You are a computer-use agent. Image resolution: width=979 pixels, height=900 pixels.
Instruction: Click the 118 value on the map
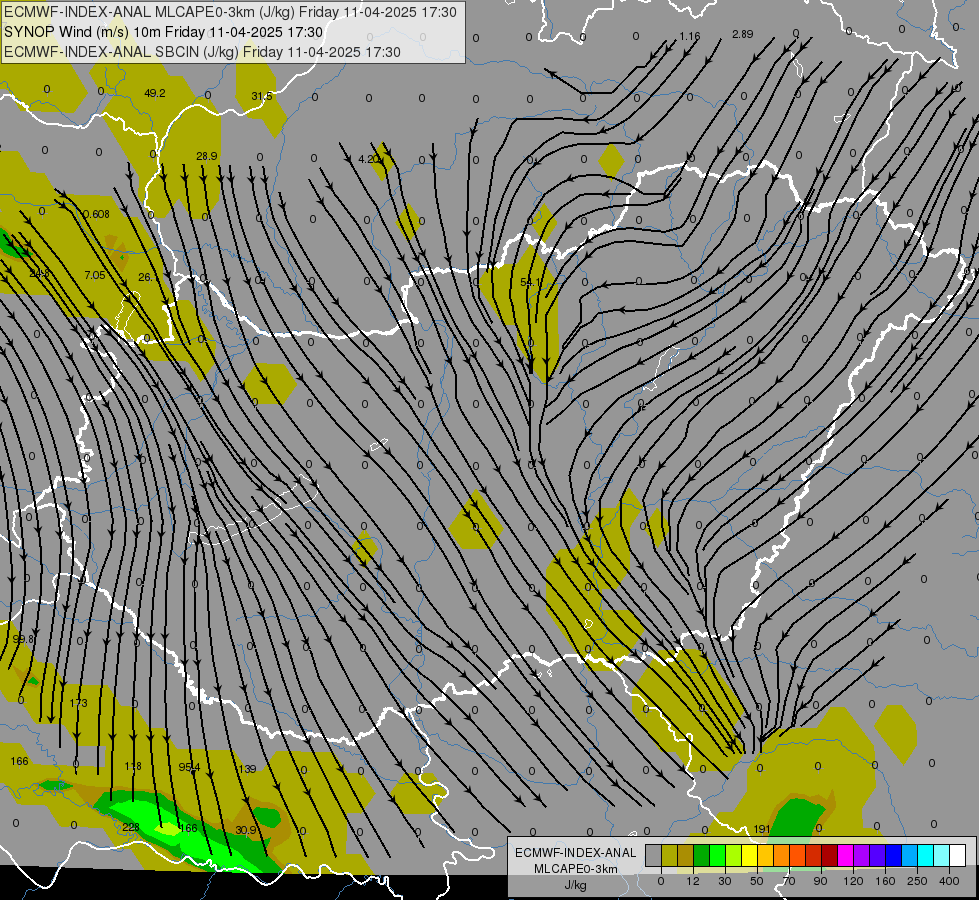point(133,766)
